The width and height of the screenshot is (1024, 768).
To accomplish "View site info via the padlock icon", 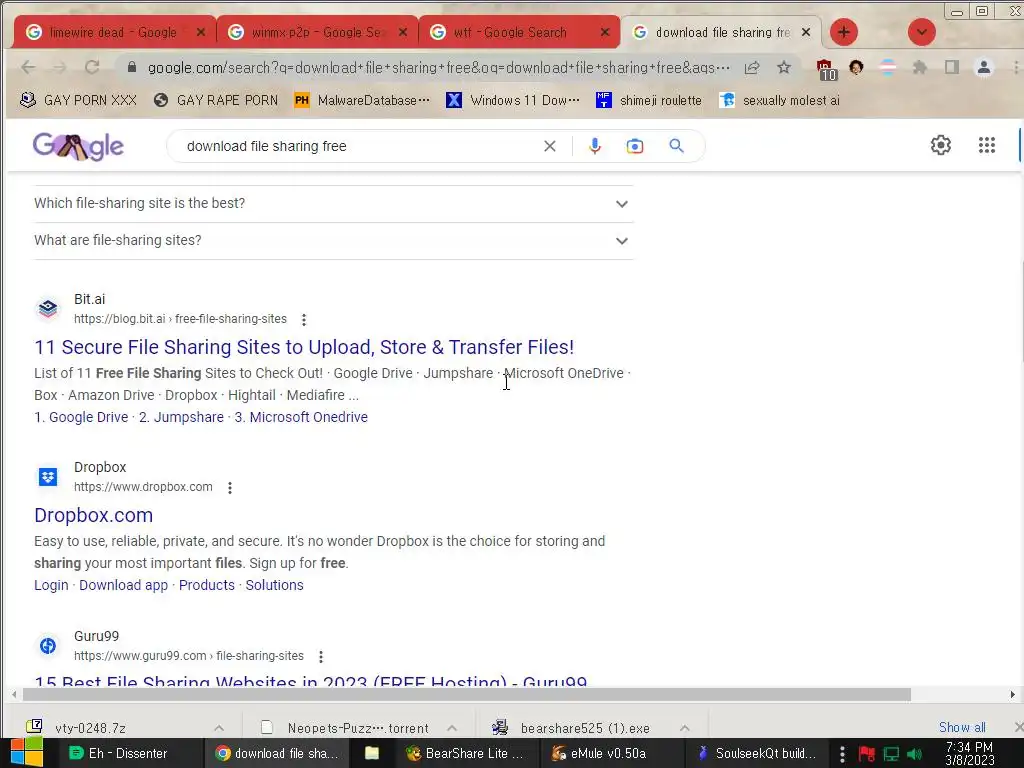I will [x=132, y=67].
